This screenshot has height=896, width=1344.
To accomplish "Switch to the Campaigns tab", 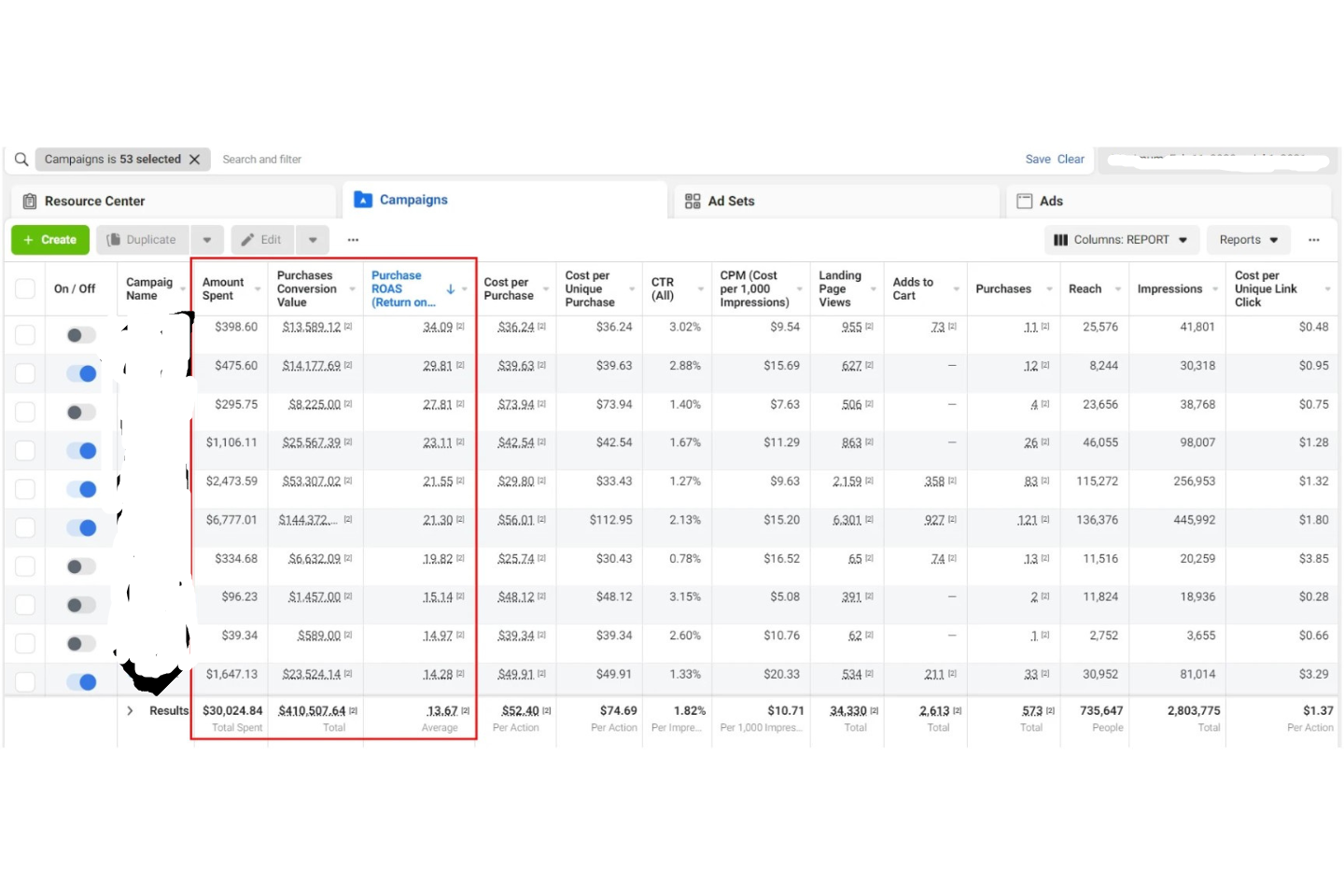I will 507,200.
